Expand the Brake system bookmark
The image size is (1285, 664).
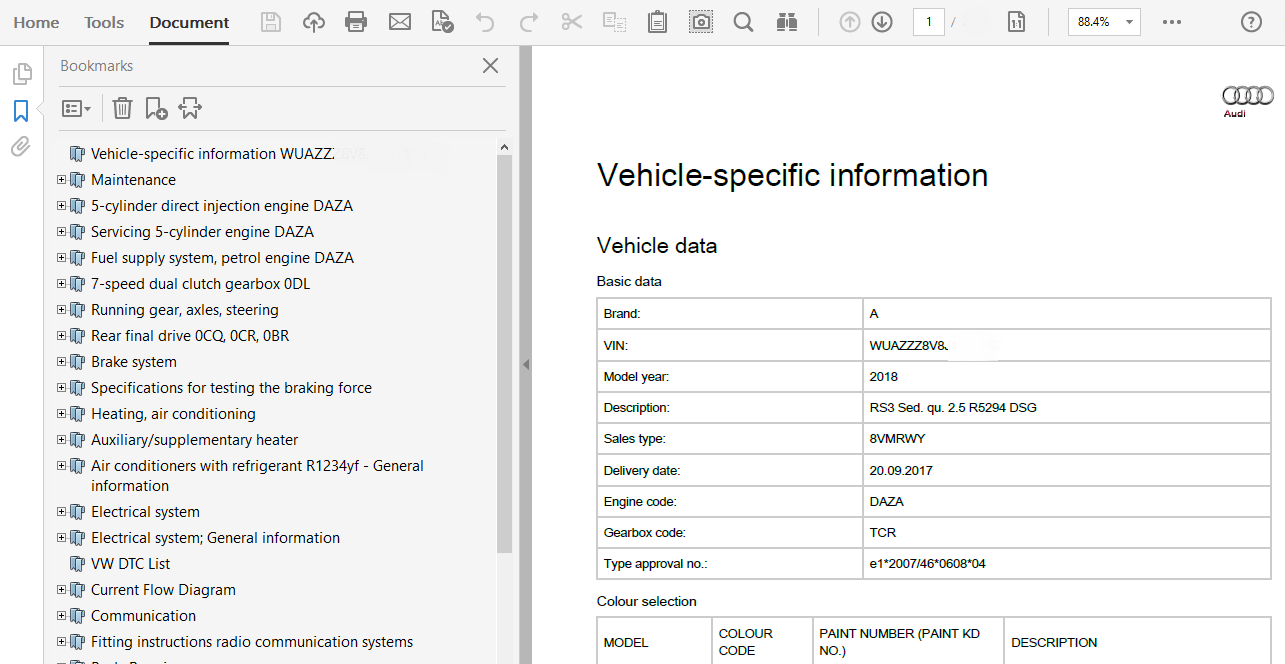click(x=62, y=362)
